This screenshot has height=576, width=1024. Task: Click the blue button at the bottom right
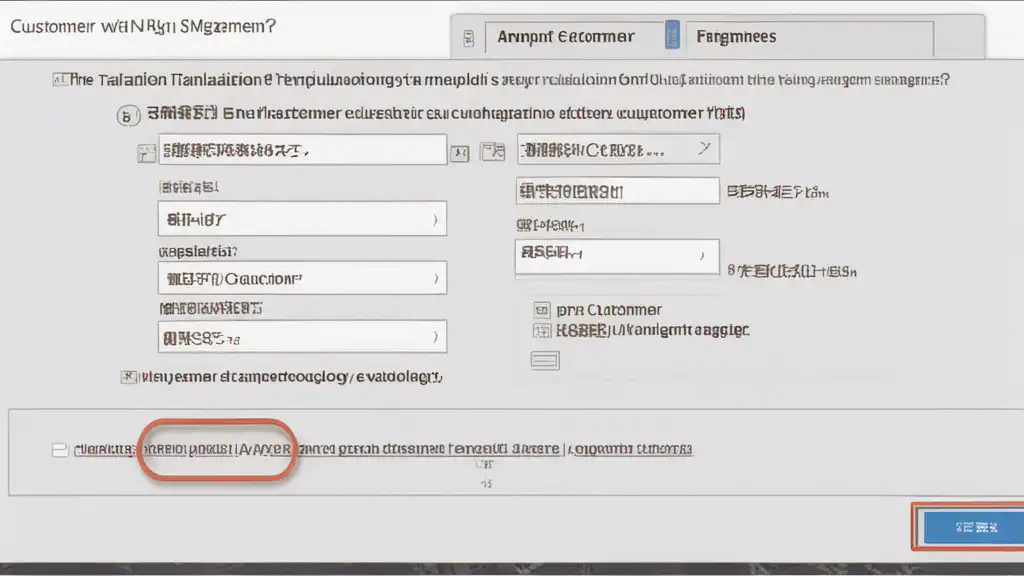point(974,527)
